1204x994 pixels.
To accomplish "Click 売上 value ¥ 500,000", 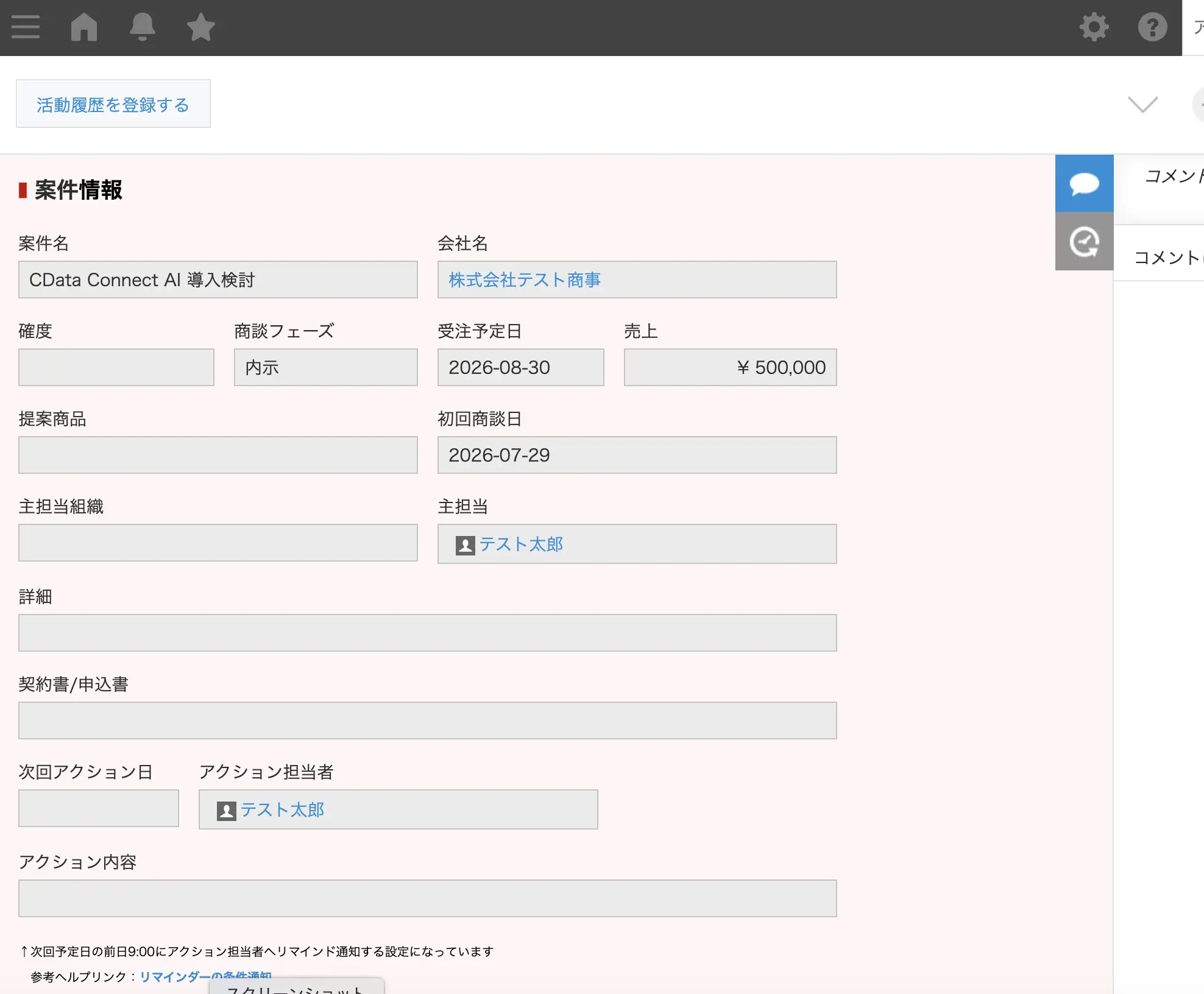I will 731,367.
